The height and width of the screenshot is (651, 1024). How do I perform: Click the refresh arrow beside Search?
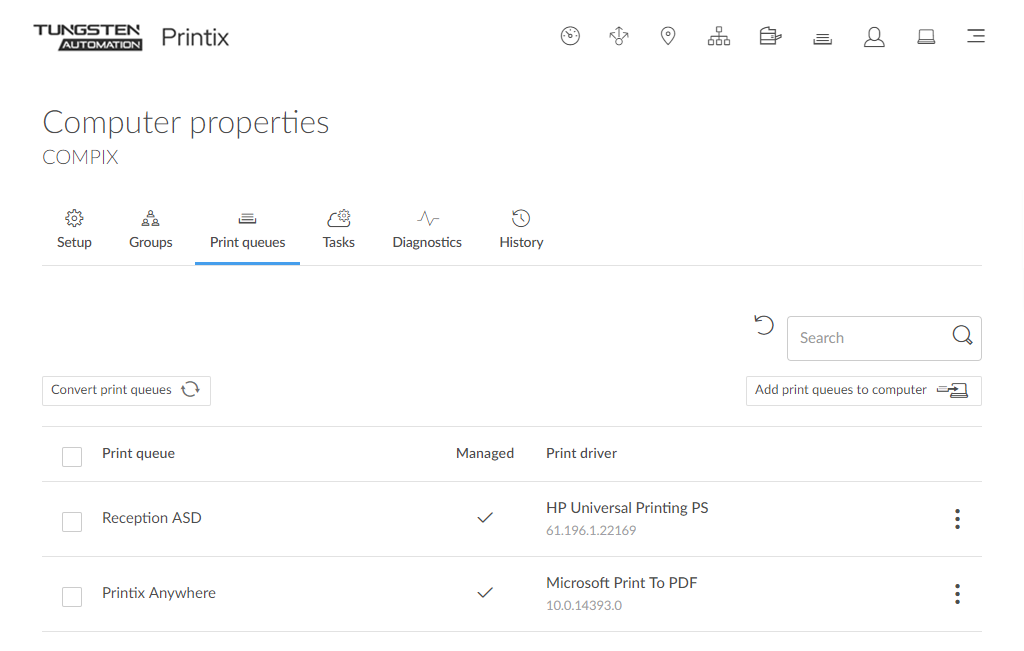[x=764, y=325]
